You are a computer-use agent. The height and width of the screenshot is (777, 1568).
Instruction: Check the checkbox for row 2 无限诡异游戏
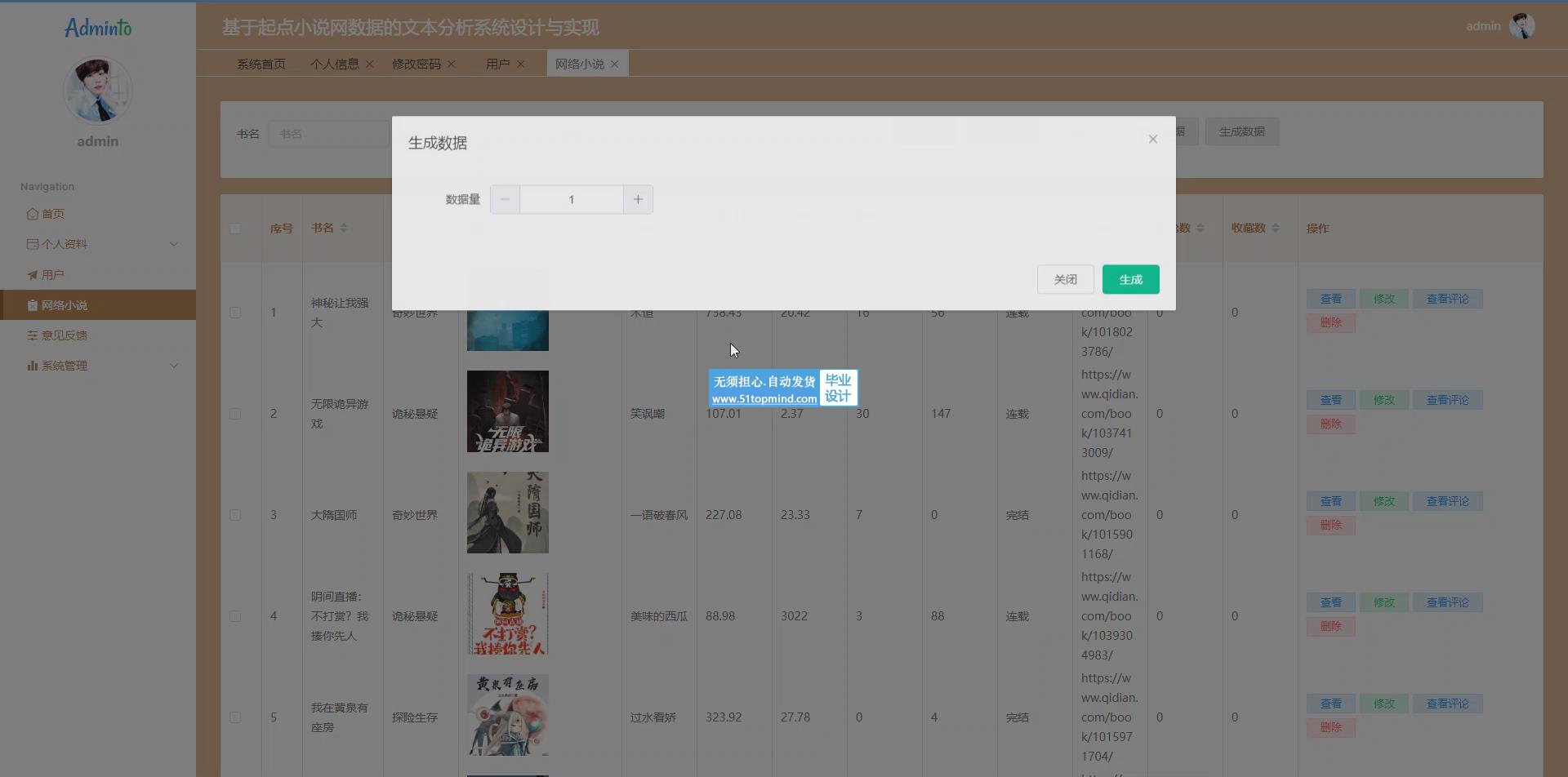click(x=235, y=414)
